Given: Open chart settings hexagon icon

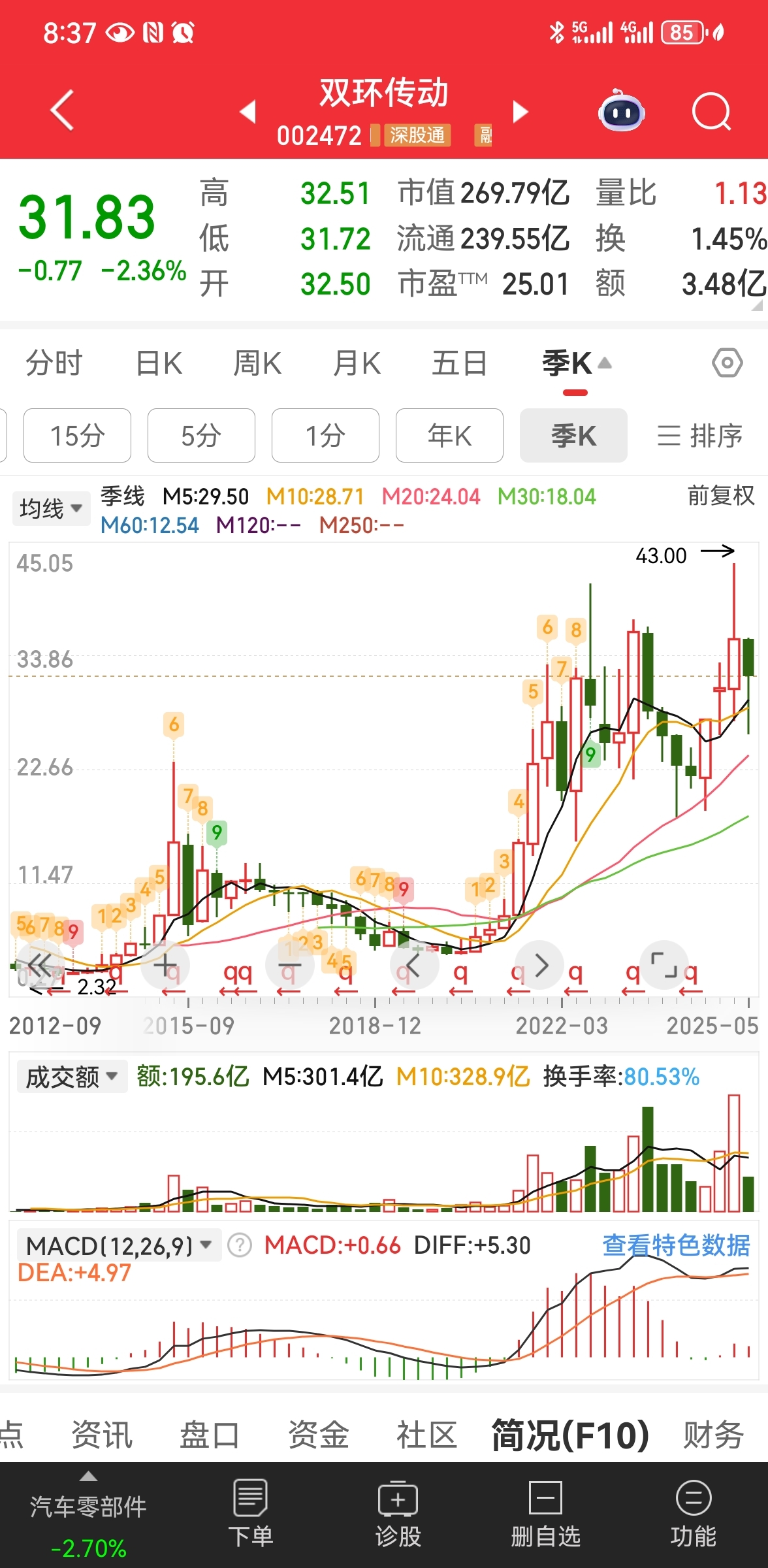Looking at the screenshot, I should [727, 363].
